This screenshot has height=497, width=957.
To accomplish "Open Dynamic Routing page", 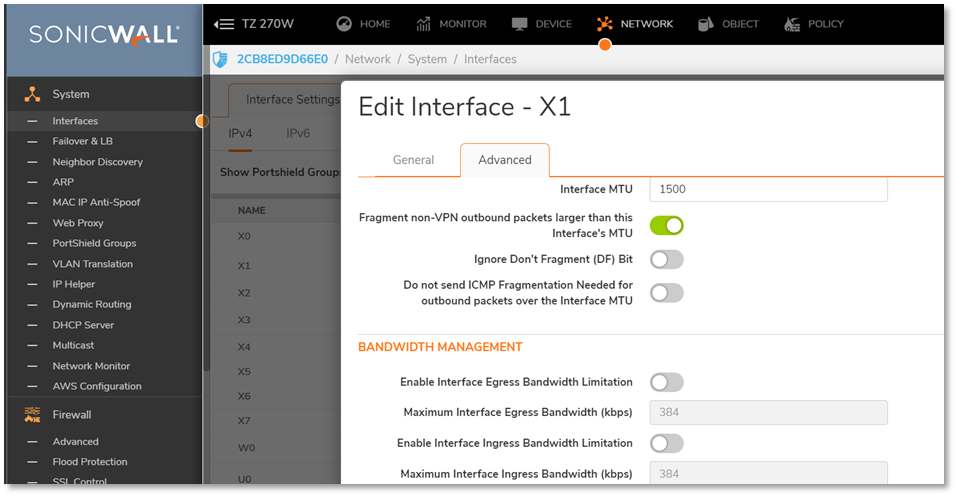I will tap(92, 304).
